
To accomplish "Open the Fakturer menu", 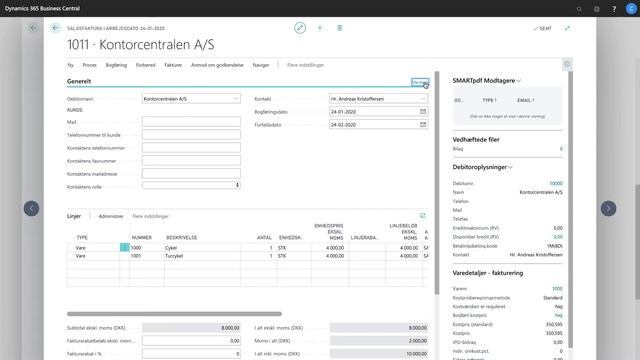I will click(x=173, y=65).
